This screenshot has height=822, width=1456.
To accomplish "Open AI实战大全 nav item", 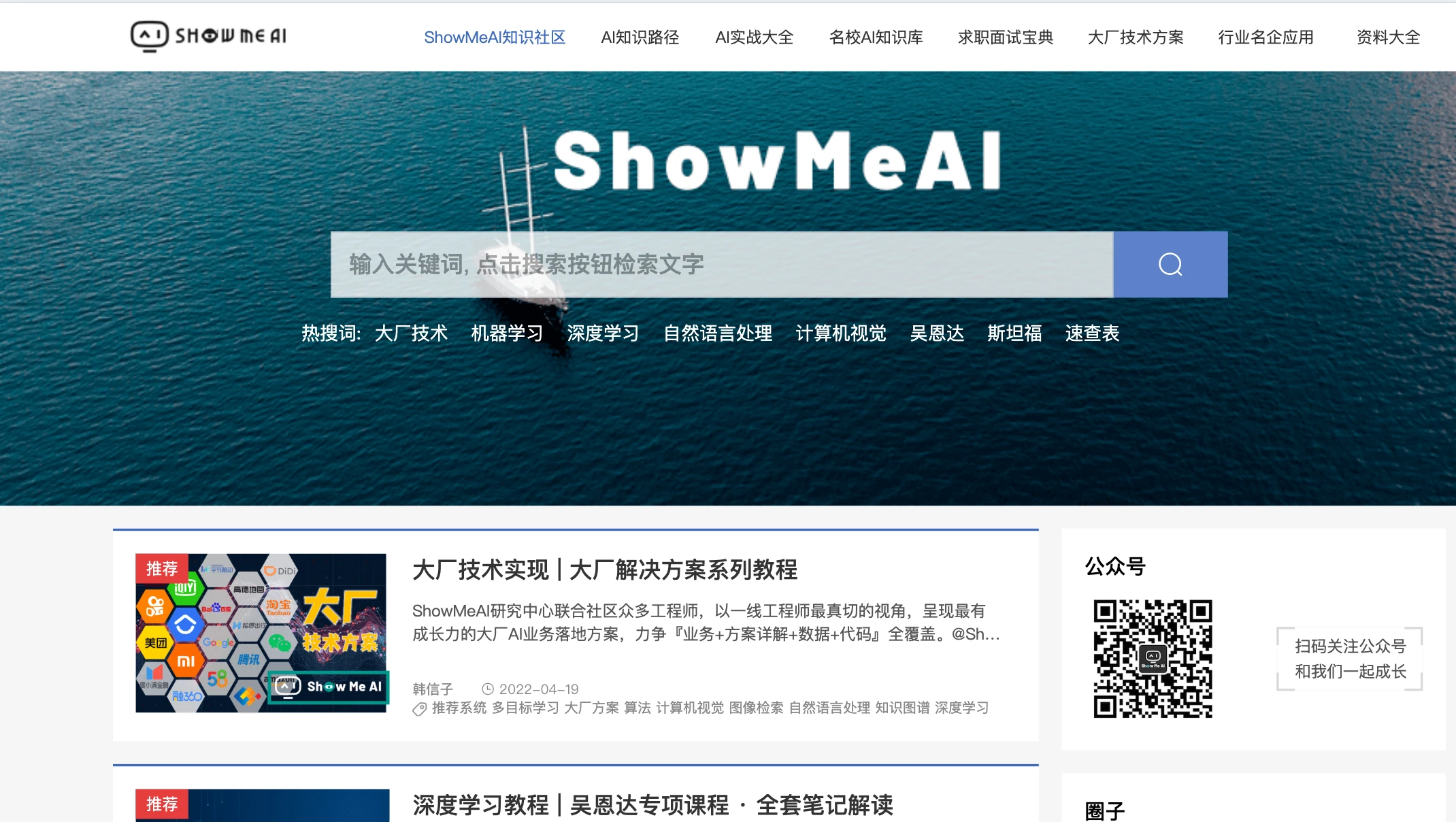I will tap(755, 37).
